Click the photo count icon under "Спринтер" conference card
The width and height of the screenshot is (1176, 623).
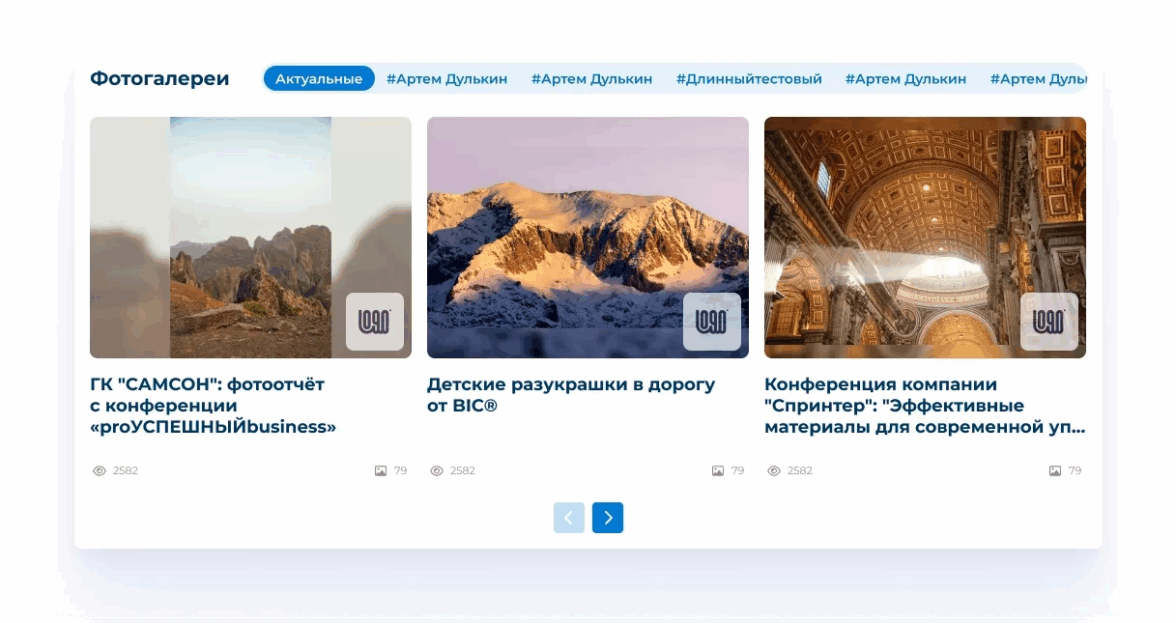[x=1054, y=471]
